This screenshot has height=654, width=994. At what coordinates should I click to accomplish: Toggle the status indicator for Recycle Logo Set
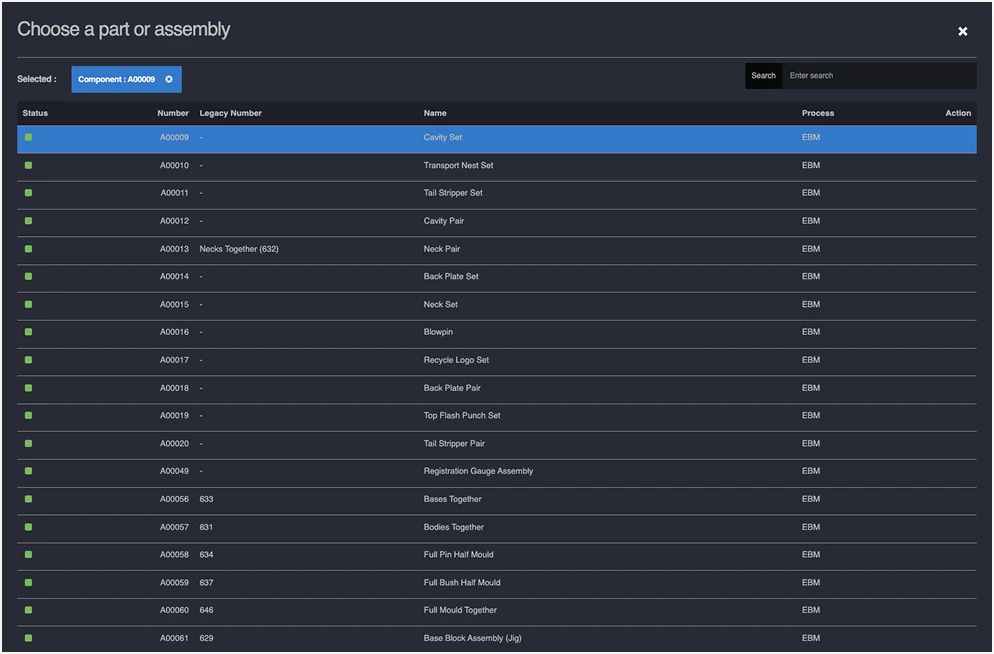point(29,360)
